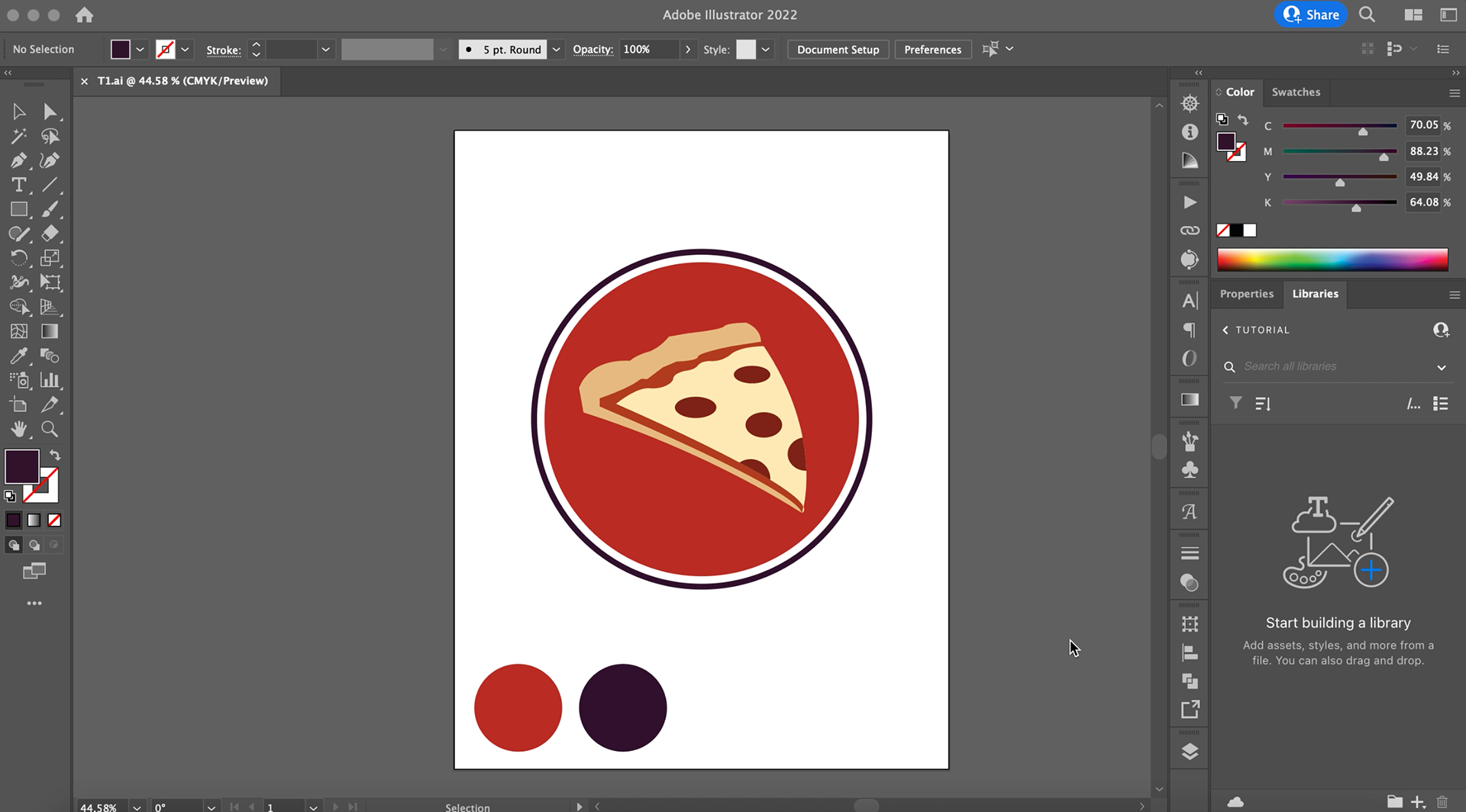This screenshot has height=812, width=1466.
Task: Apply Color mode below fill box
Action: [14, 520]
